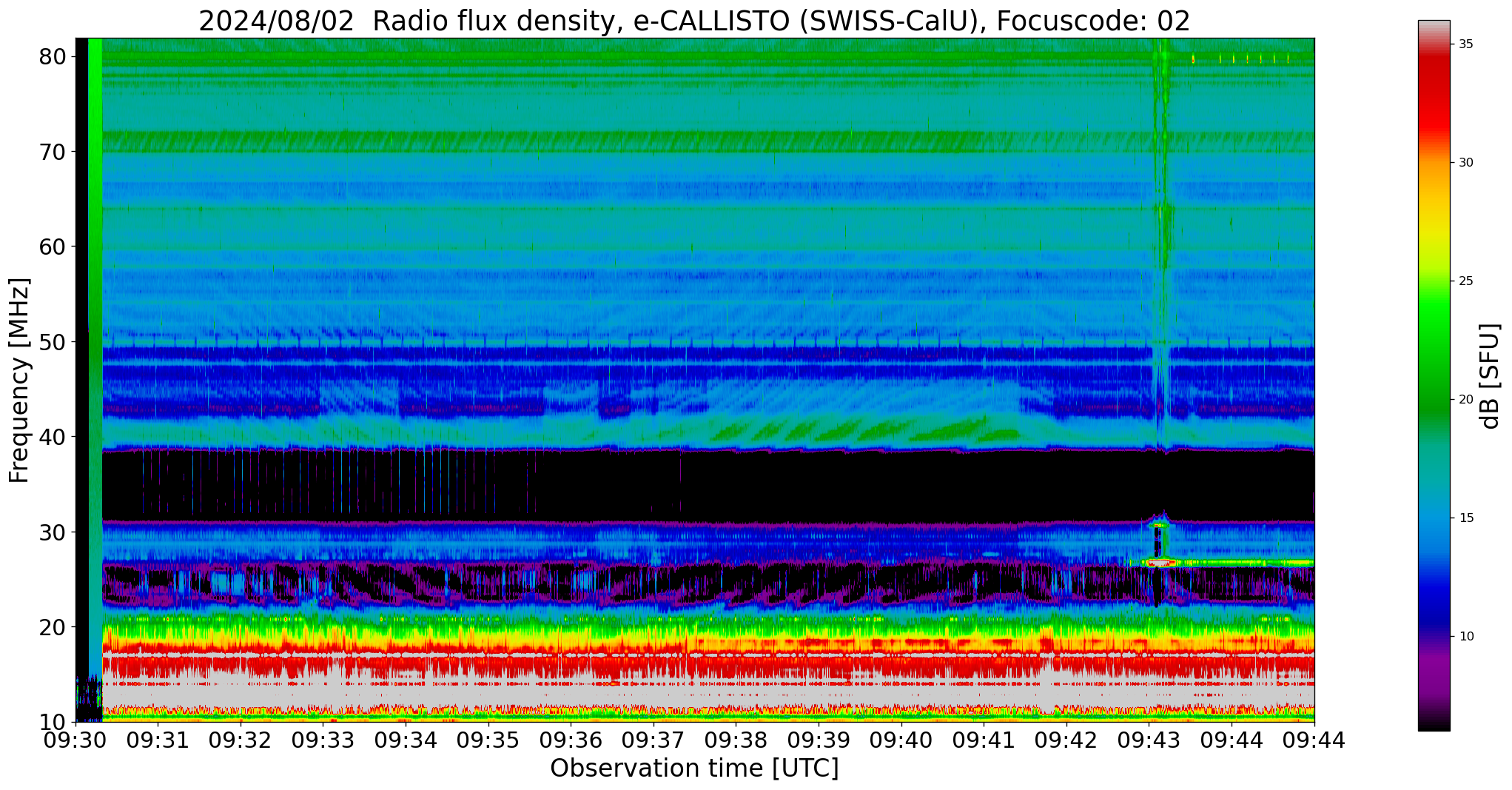Image resolution: width=1512 pixels, height=790 pixels.
Task: Click the colorbar tick label 10
Action: click(x=1465, y=637)
